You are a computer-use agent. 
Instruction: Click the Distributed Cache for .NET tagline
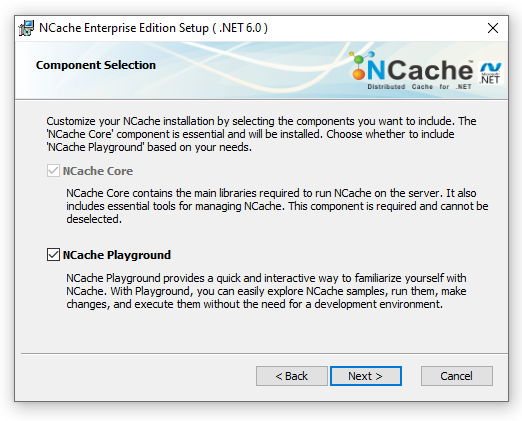click(419, 87)
